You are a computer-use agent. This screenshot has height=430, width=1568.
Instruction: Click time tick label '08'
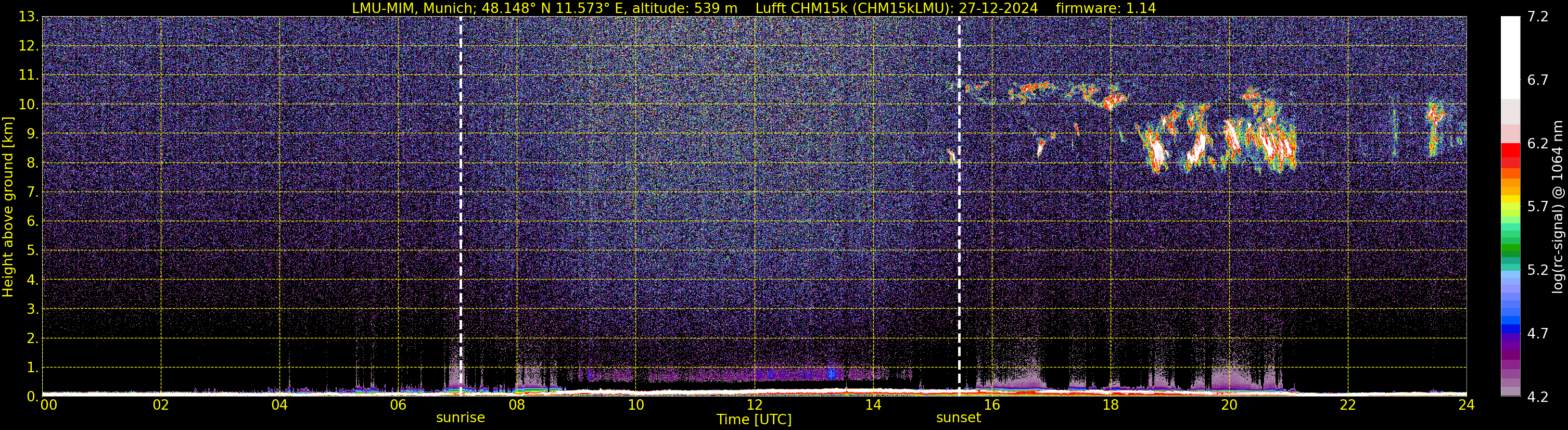[517, 405]
